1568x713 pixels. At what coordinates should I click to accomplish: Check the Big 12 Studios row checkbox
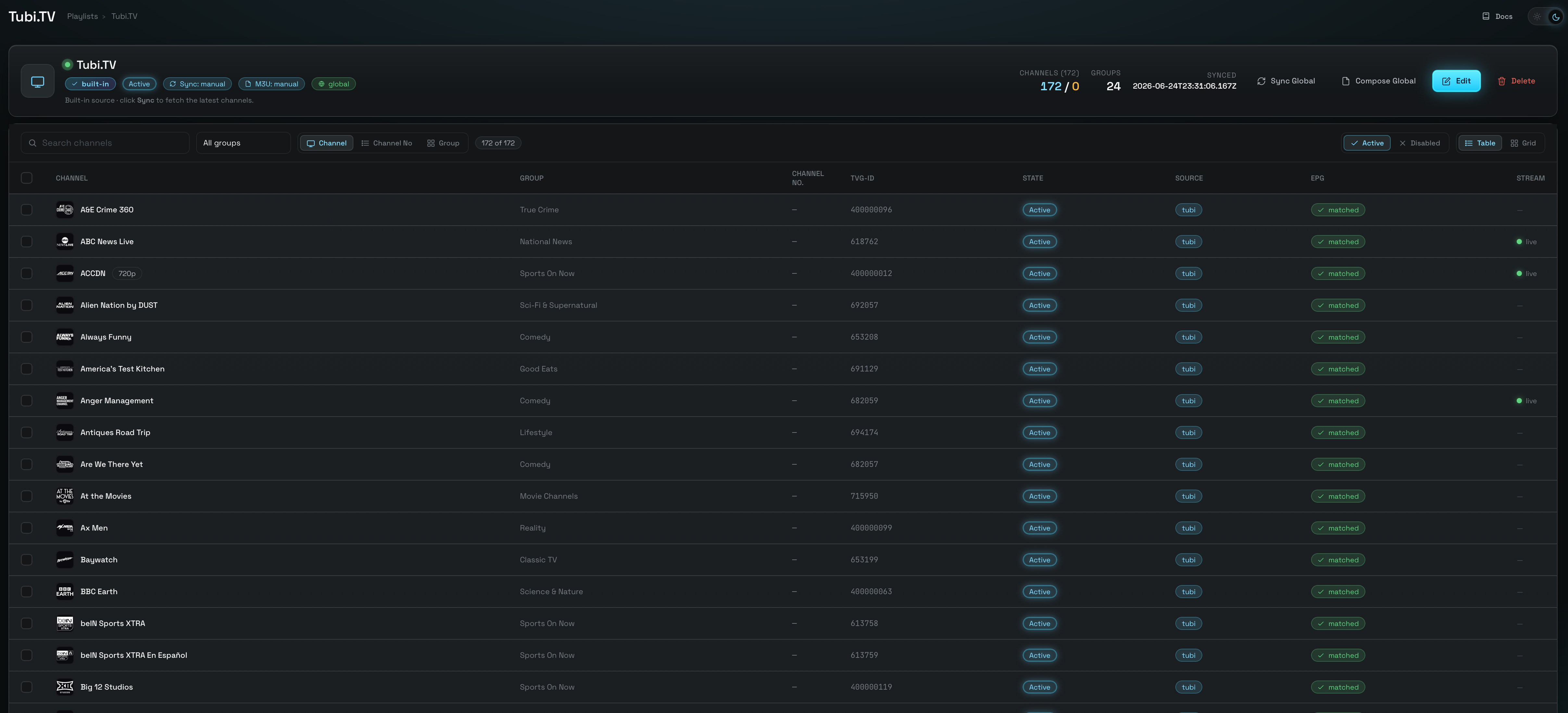27,687
